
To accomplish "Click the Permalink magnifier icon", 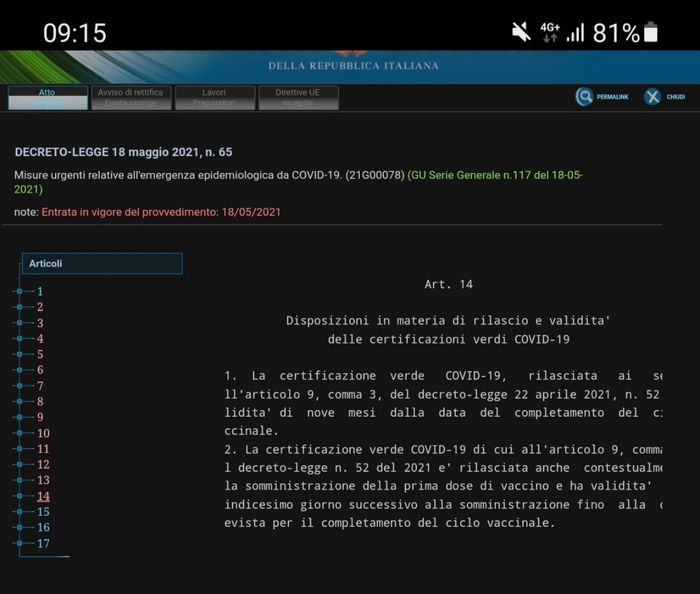I will tap(585, 97).
